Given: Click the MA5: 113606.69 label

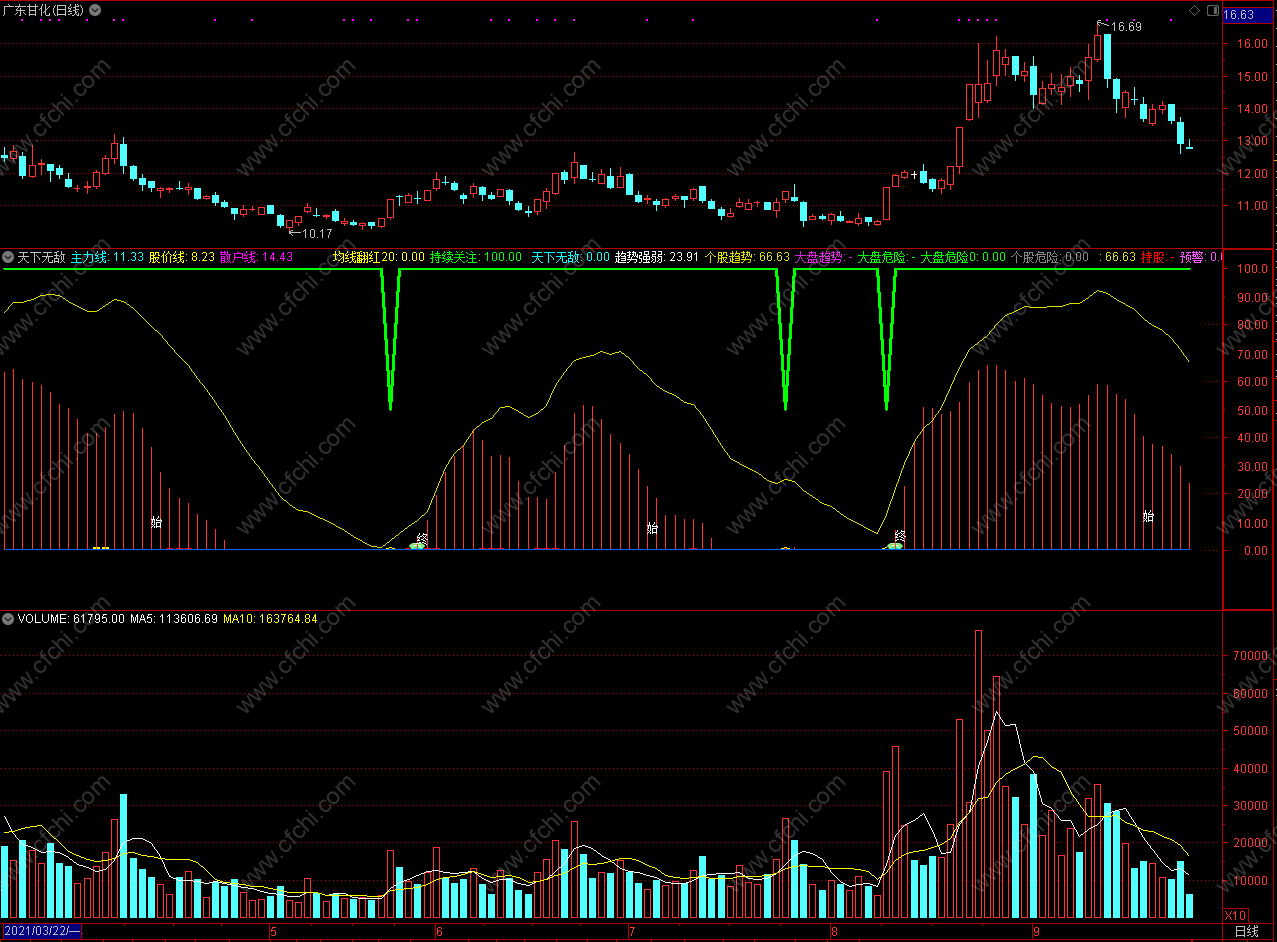Looking at the screenshot, I should pos(174,619).
